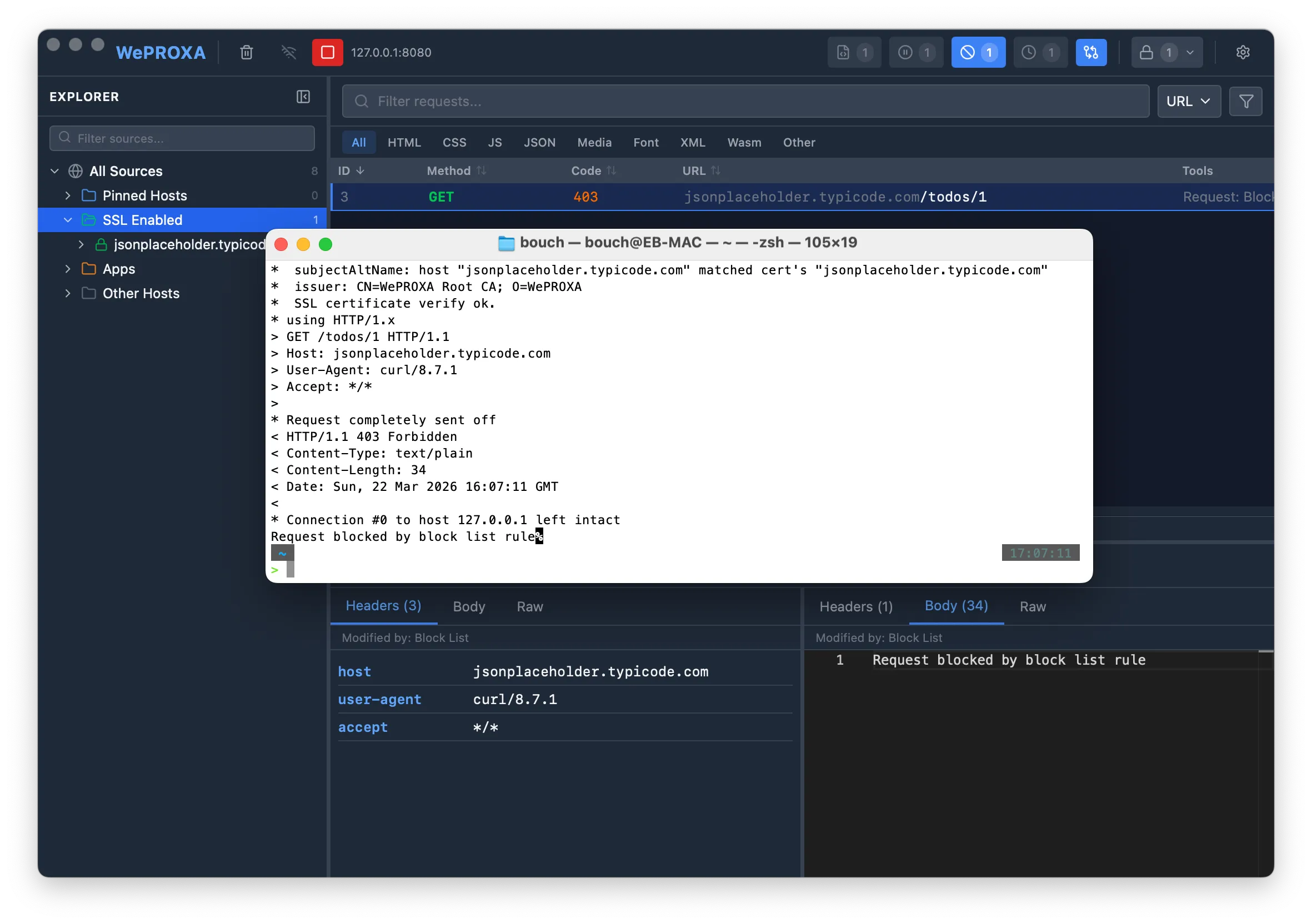Image resolution: width=1312 pixels, height=924 pixels.
Task: Click the trash icon to clear requests
Action: tap(246, 53)
